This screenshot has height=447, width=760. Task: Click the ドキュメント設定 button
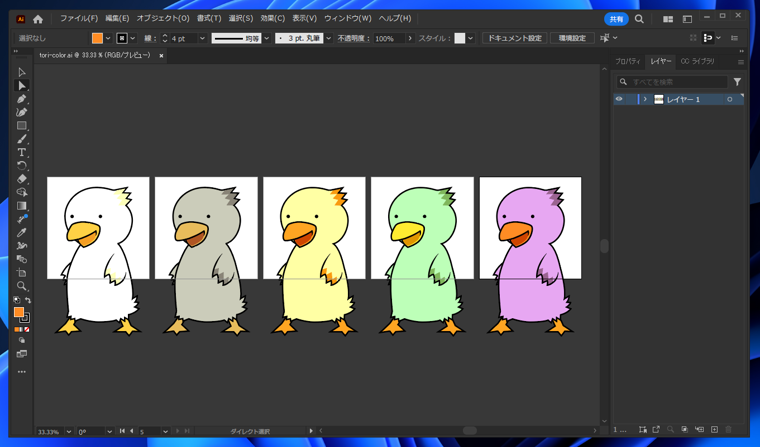pos(515,38)
